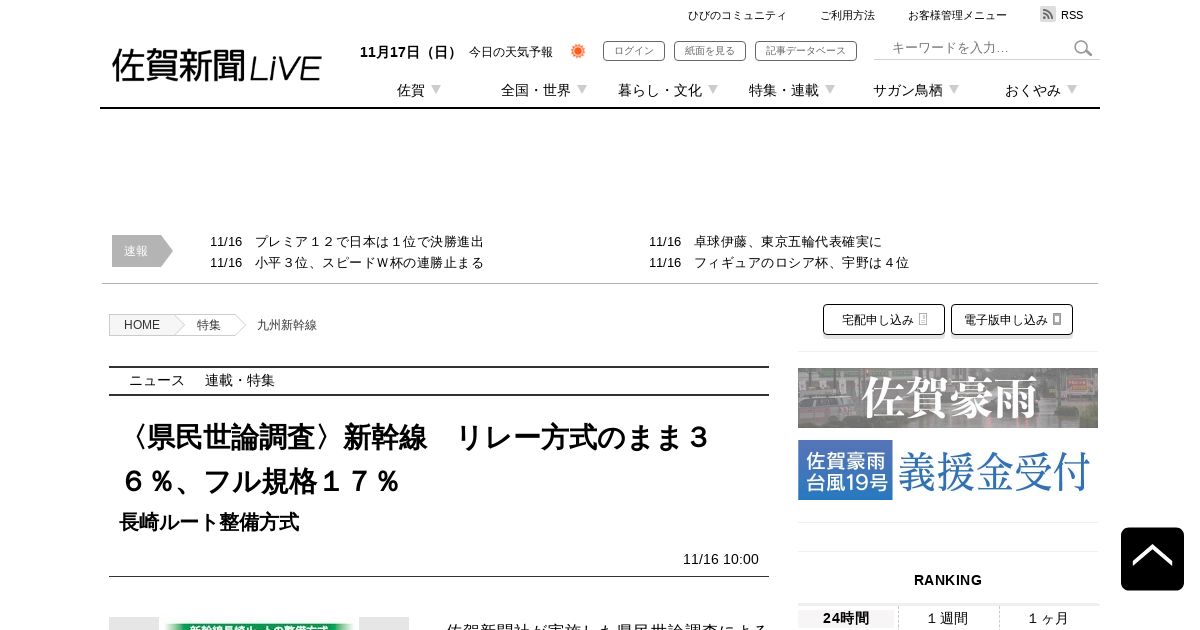This screenshot has height=630, width=1200.
Task: Click the 速報 label tag
Action: pyautogui.click(x=141, y=251)
